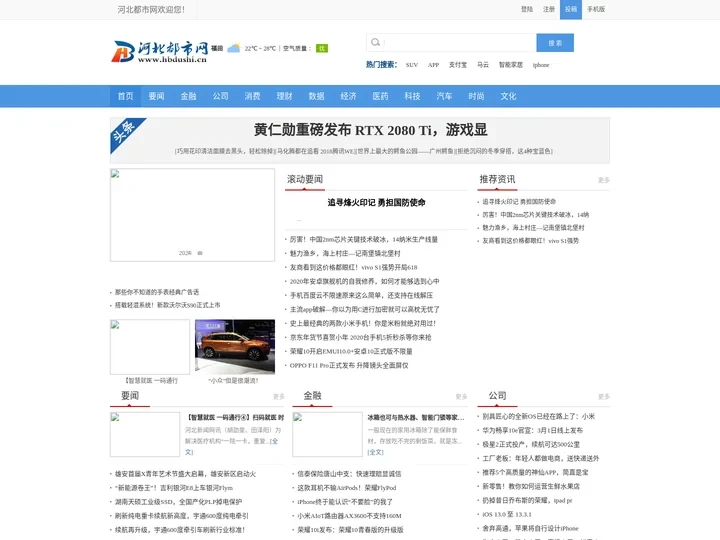Open article iOS 13.0 至 13.3.1
The image size is (720, 540).
(x=508, y=514)
